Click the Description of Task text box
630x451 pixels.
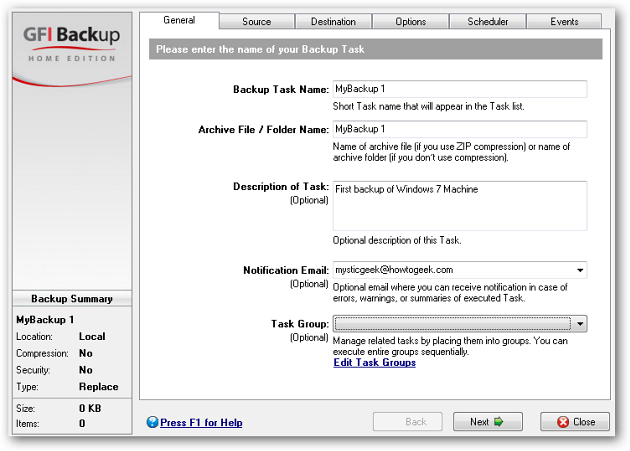tap(460, 206)
